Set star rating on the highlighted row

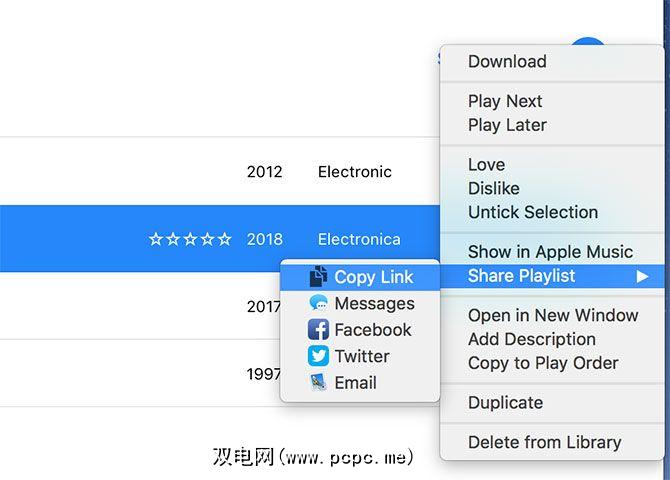click(x=190, y=240)
